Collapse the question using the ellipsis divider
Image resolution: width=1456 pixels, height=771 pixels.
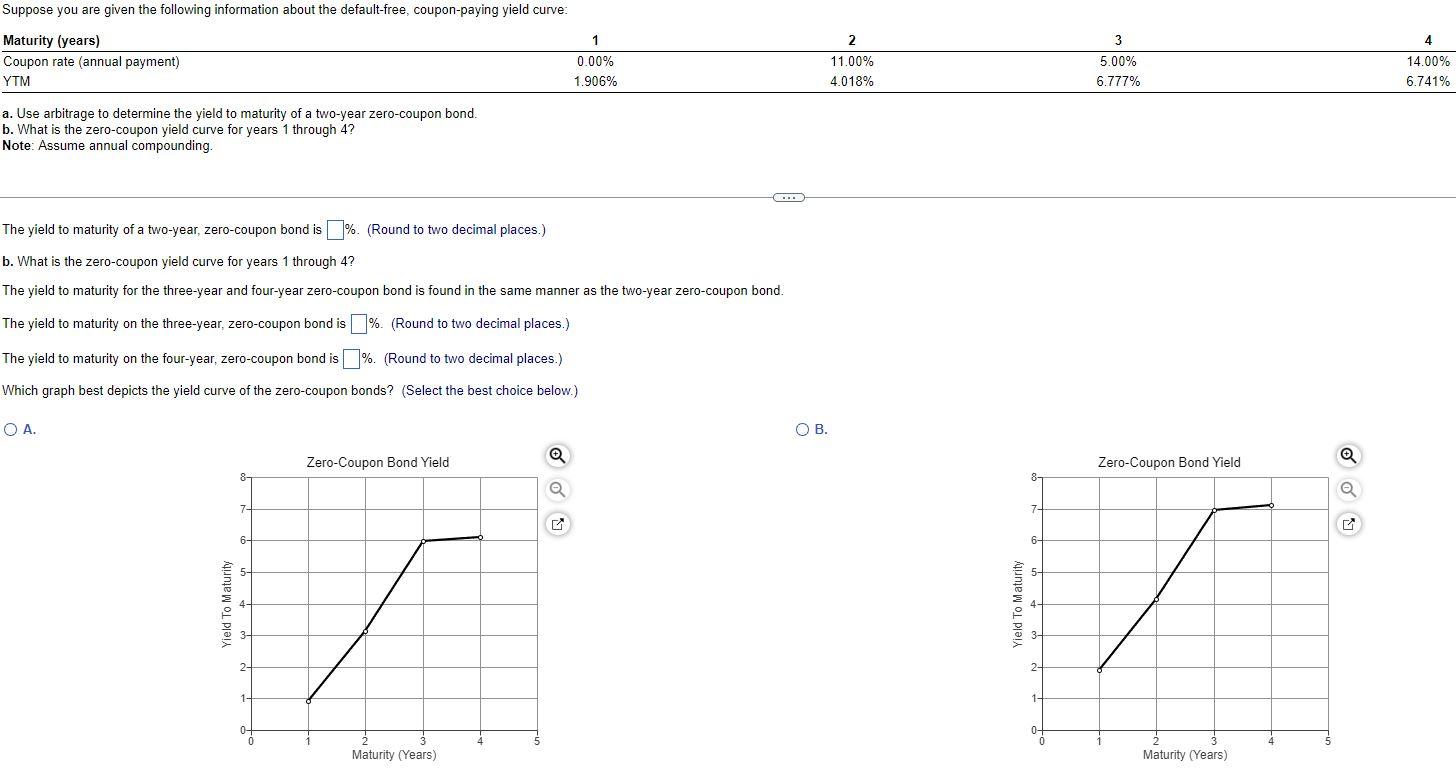(x=788, y=197)
